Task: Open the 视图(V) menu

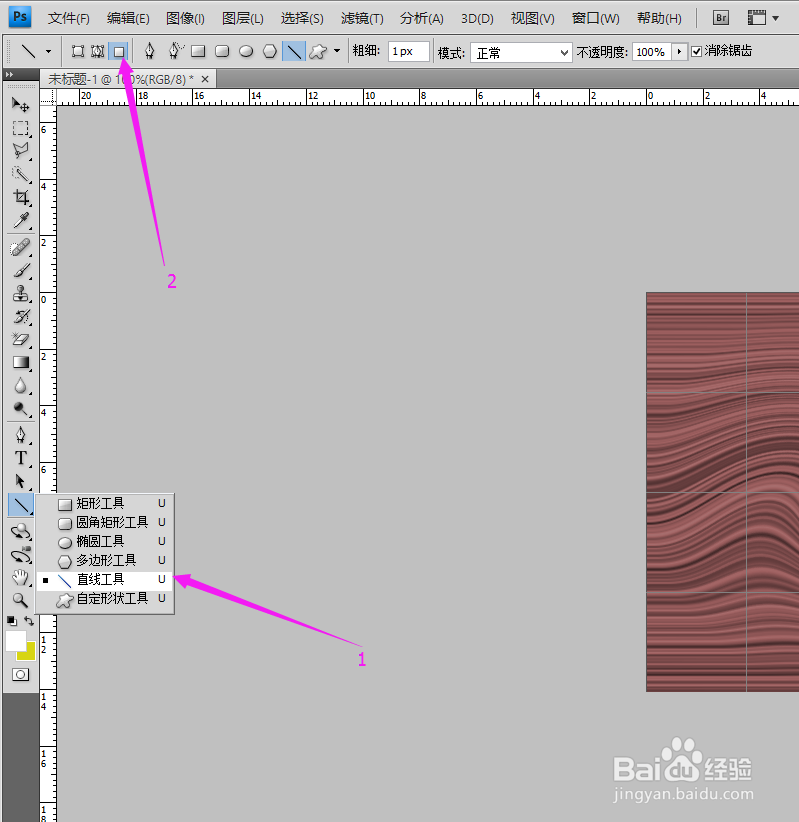Action: coord(533,18)
